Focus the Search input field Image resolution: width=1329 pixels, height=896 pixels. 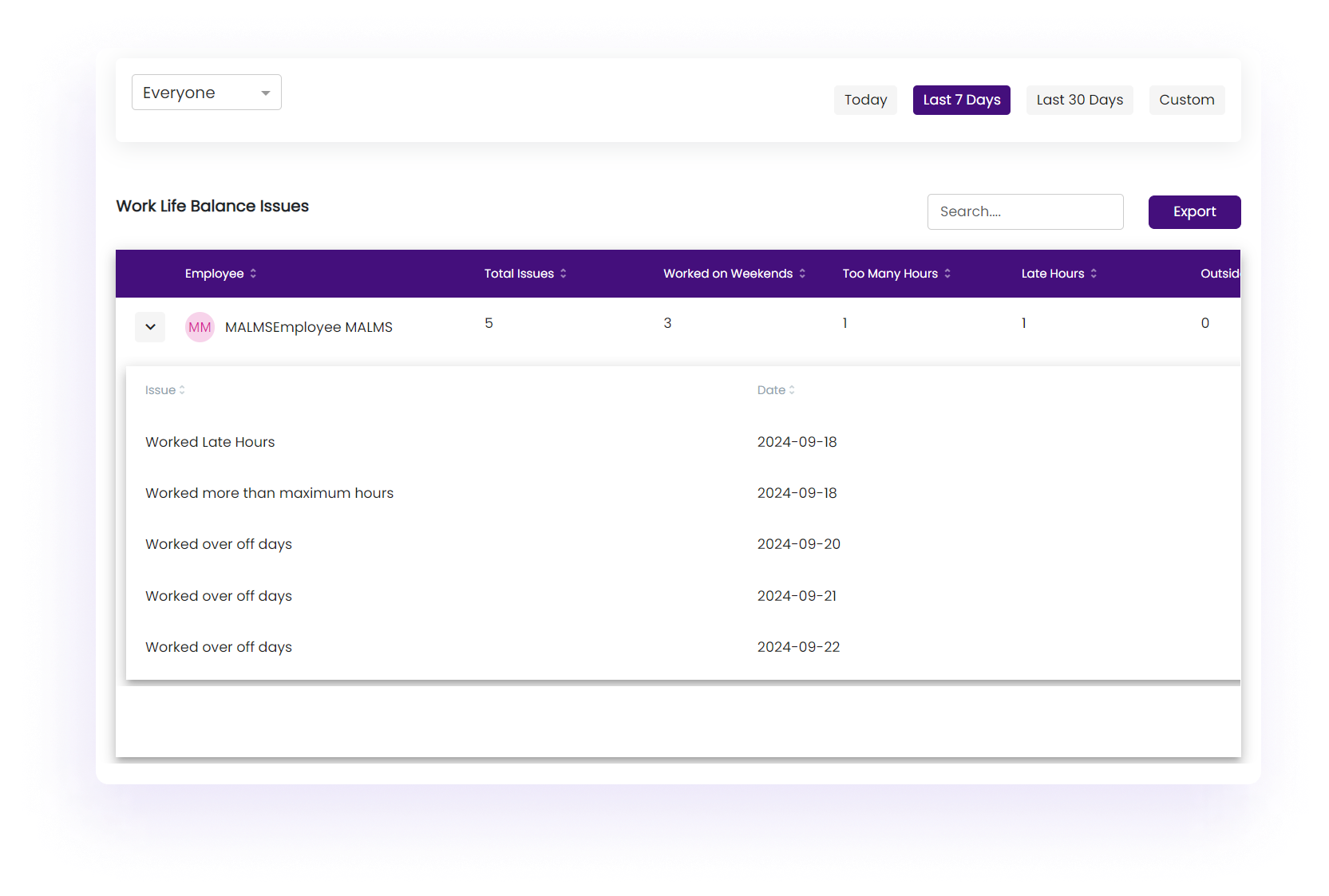click(x=1025, y=211)
